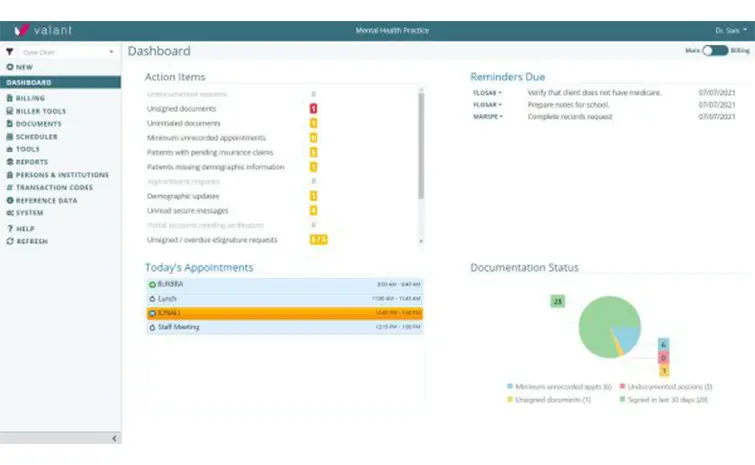
Task: Toggle the Main/Billing dashboard switch
Action: tap(714, 50)
